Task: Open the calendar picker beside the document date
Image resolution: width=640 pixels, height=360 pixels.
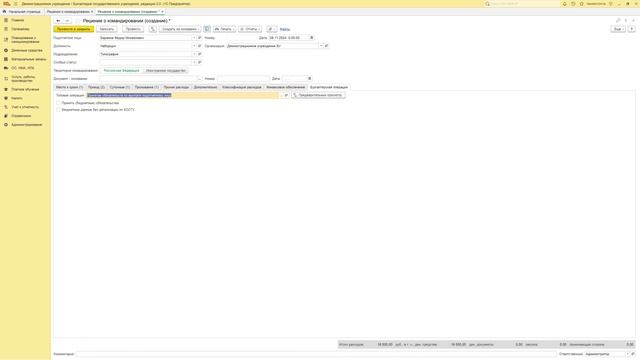Action: [311, 38]
